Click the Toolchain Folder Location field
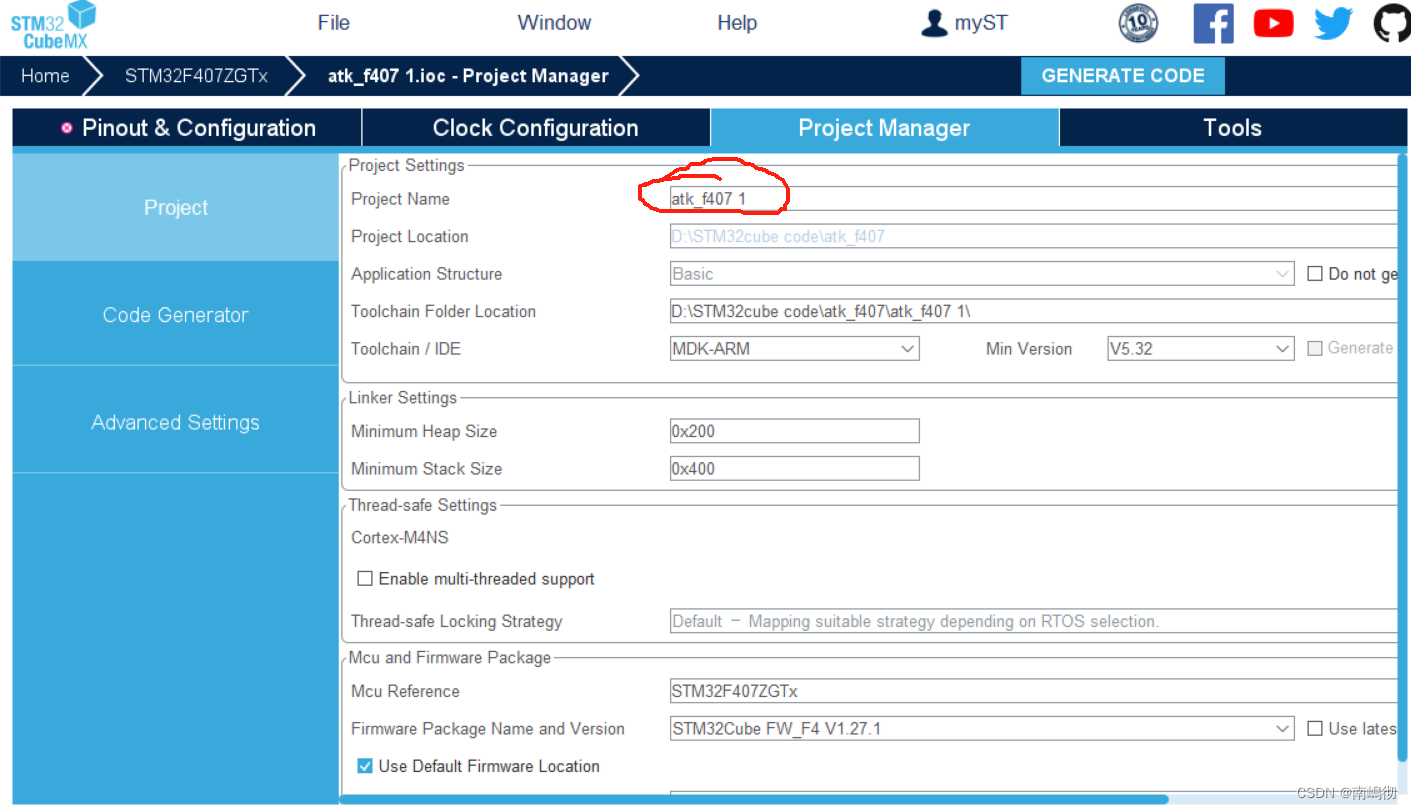This screenshot has width=1411, height=809. 1033,312
